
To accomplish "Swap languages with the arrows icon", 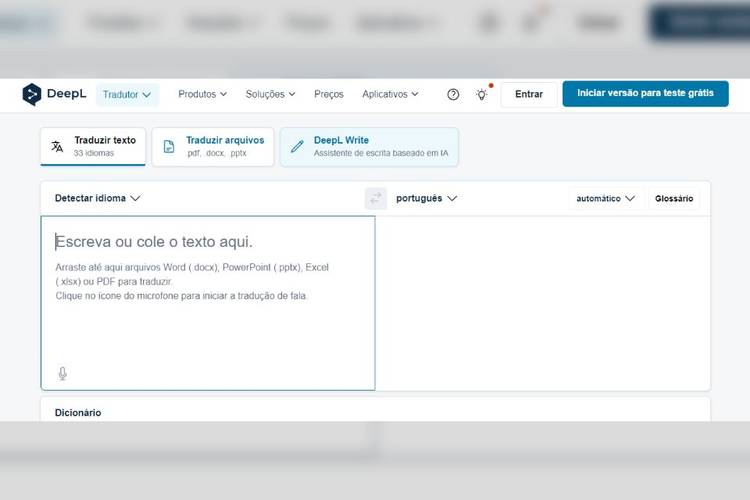I will click(376, 198).
